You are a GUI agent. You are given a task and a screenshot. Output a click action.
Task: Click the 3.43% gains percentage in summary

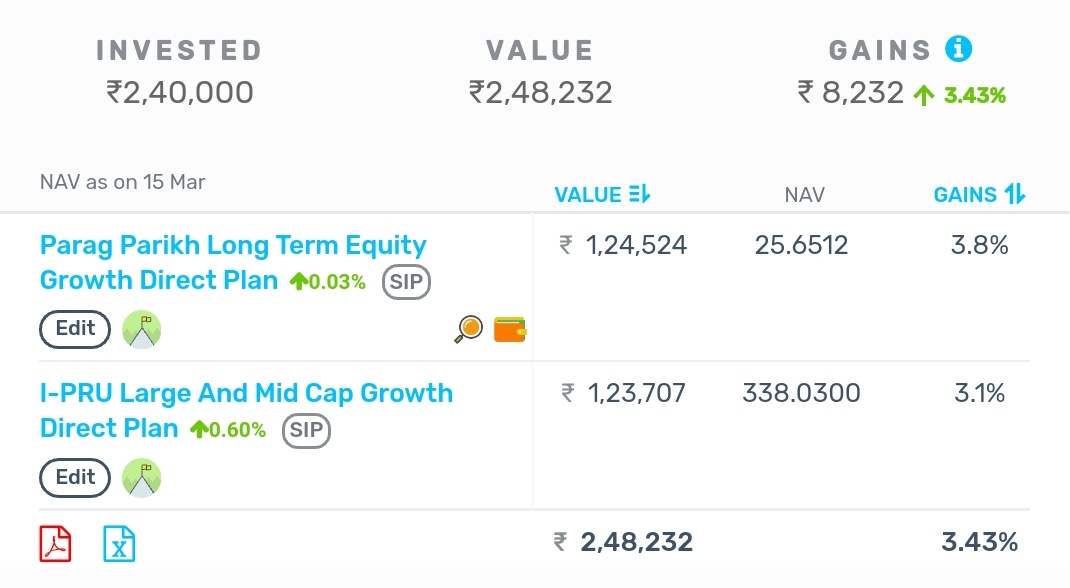974,96
